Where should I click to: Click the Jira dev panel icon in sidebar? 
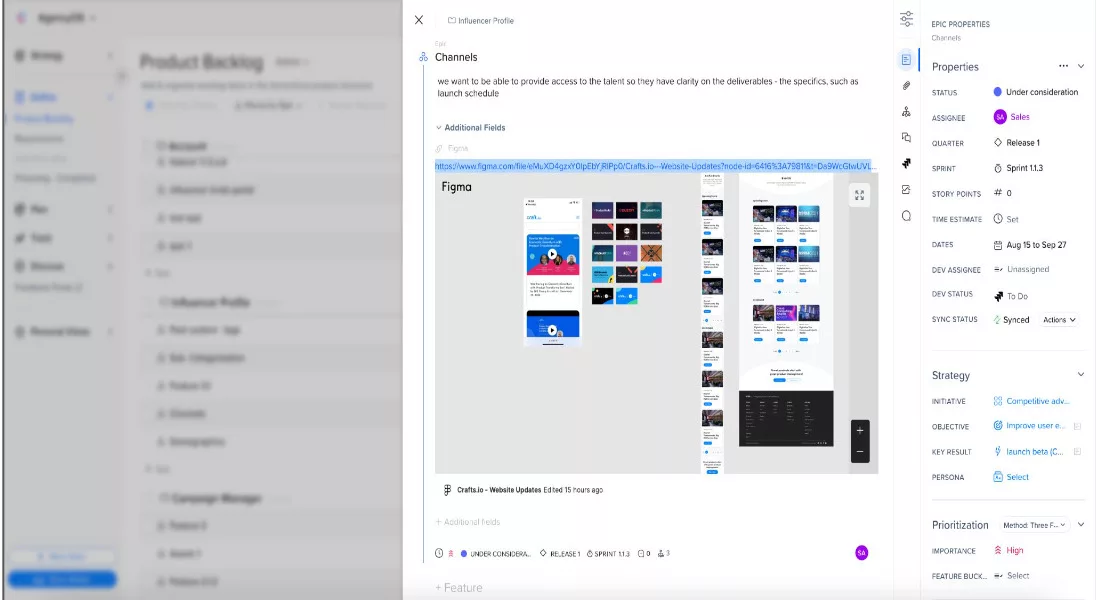906,163
